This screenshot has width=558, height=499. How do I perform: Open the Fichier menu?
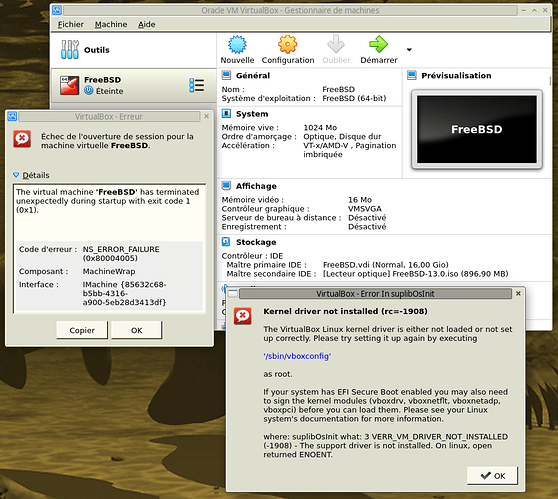coord(71,24)
